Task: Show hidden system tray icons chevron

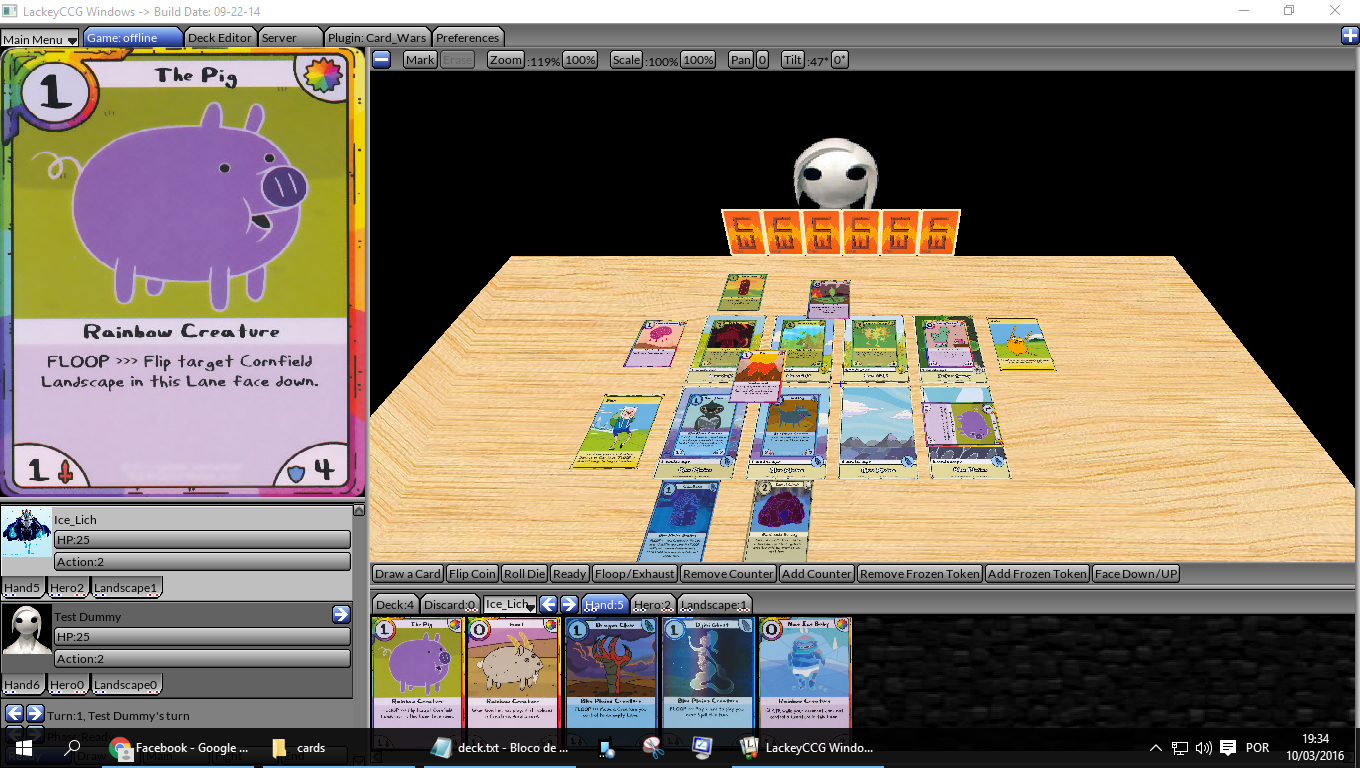Action: (1156, 747)
